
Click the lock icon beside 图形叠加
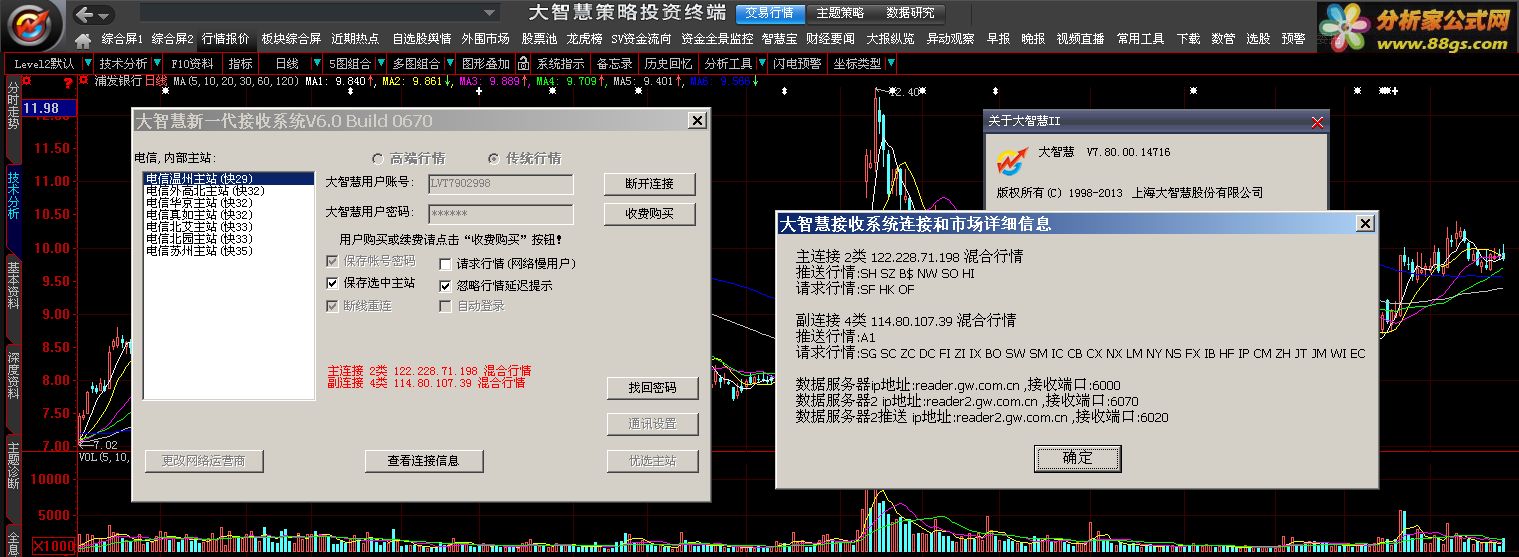(523, 63)
